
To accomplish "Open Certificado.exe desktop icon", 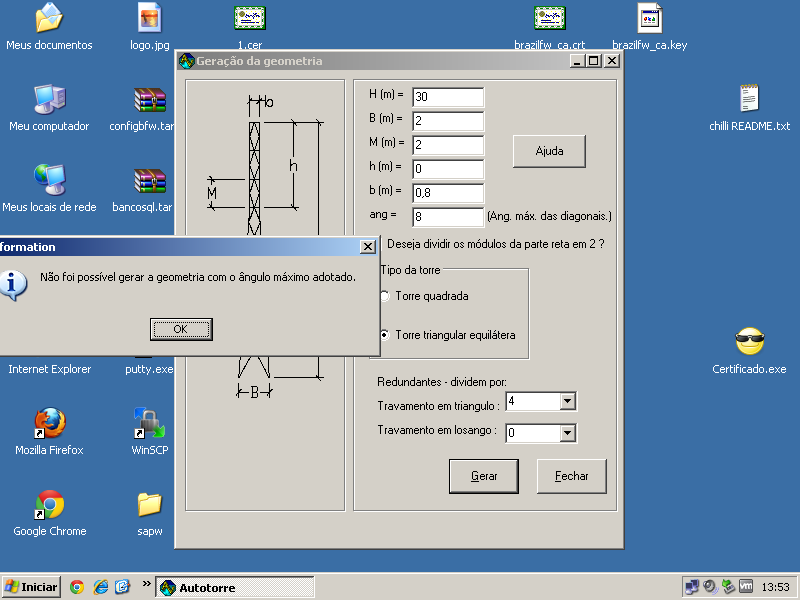I will [749, 342].
